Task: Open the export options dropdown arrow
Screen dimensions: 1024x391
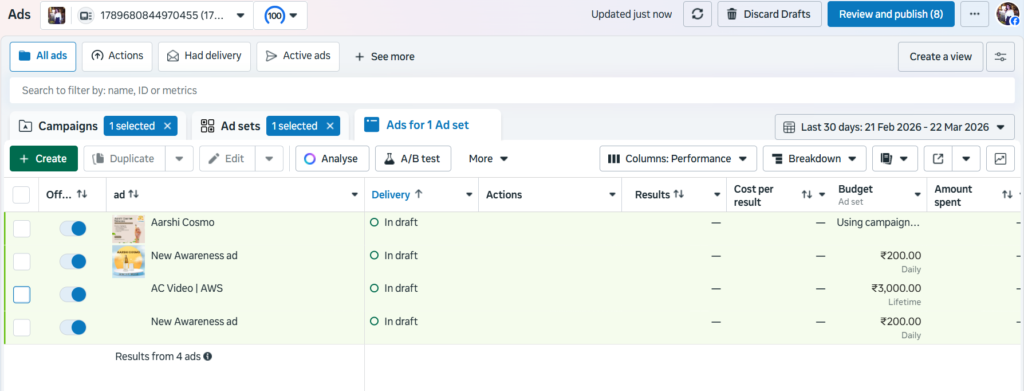Action: [967, 159]
